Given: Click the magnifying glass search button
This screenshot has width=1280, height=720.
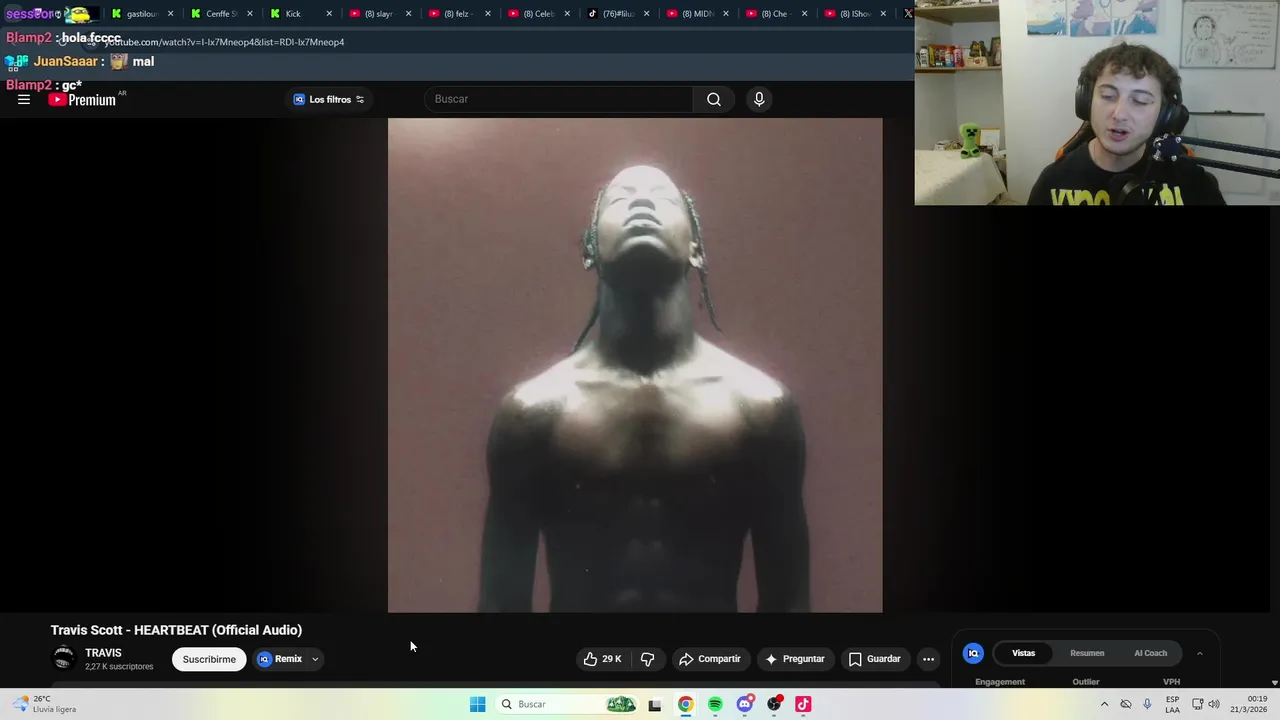Looking at the screenshot, I should [714, 99].
